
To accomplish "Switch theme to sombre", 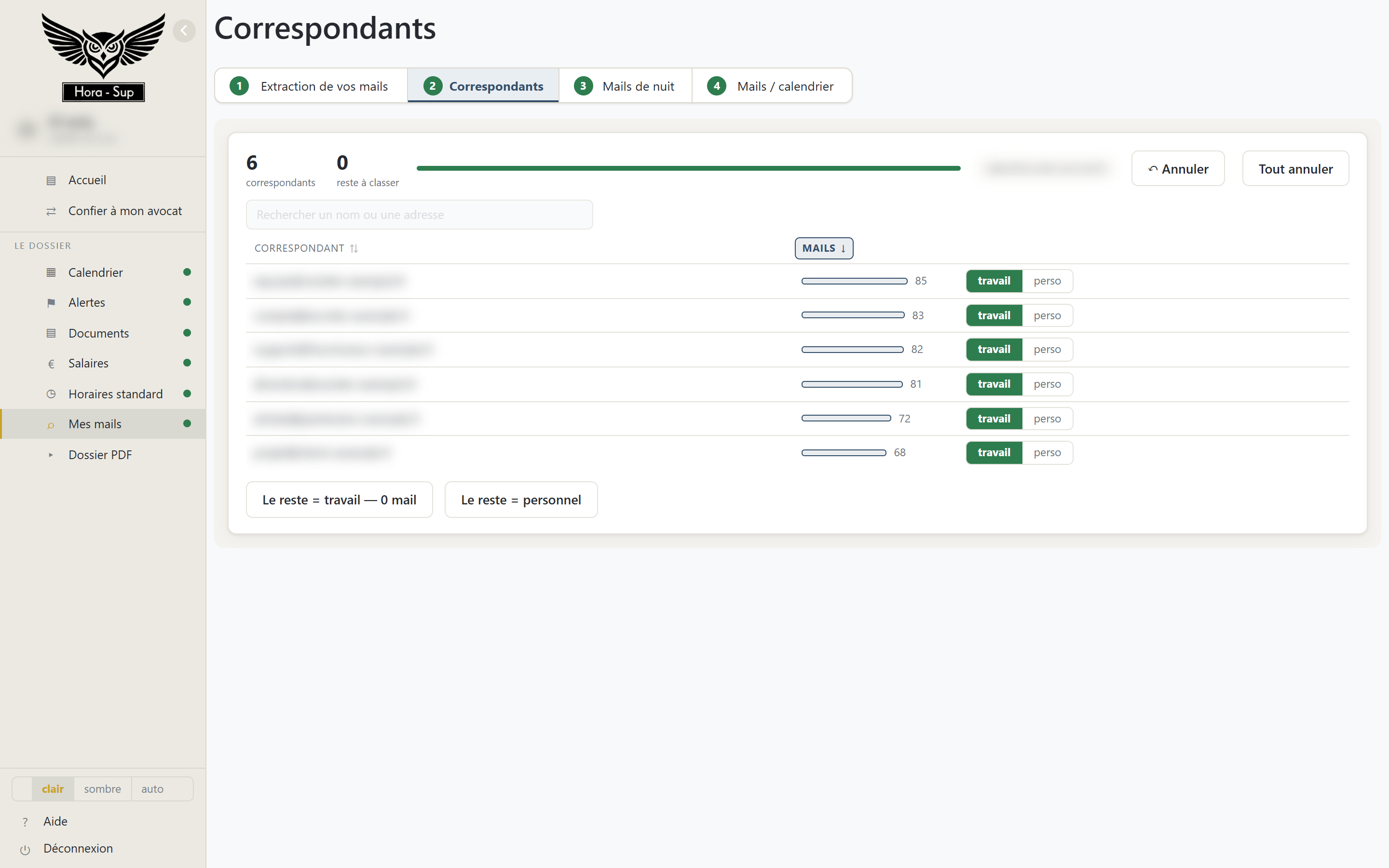I will tap(102, 789).
